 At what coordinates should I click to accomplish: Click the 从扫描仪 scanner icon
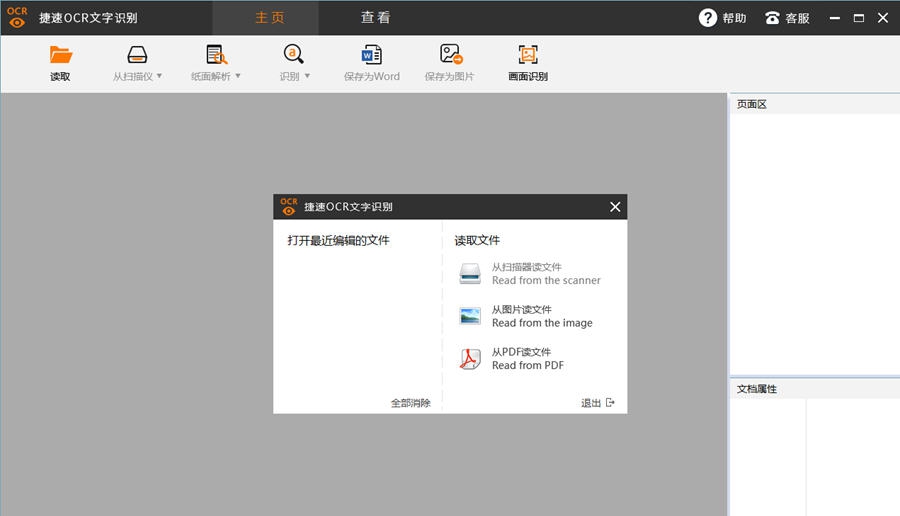(137, 55)
